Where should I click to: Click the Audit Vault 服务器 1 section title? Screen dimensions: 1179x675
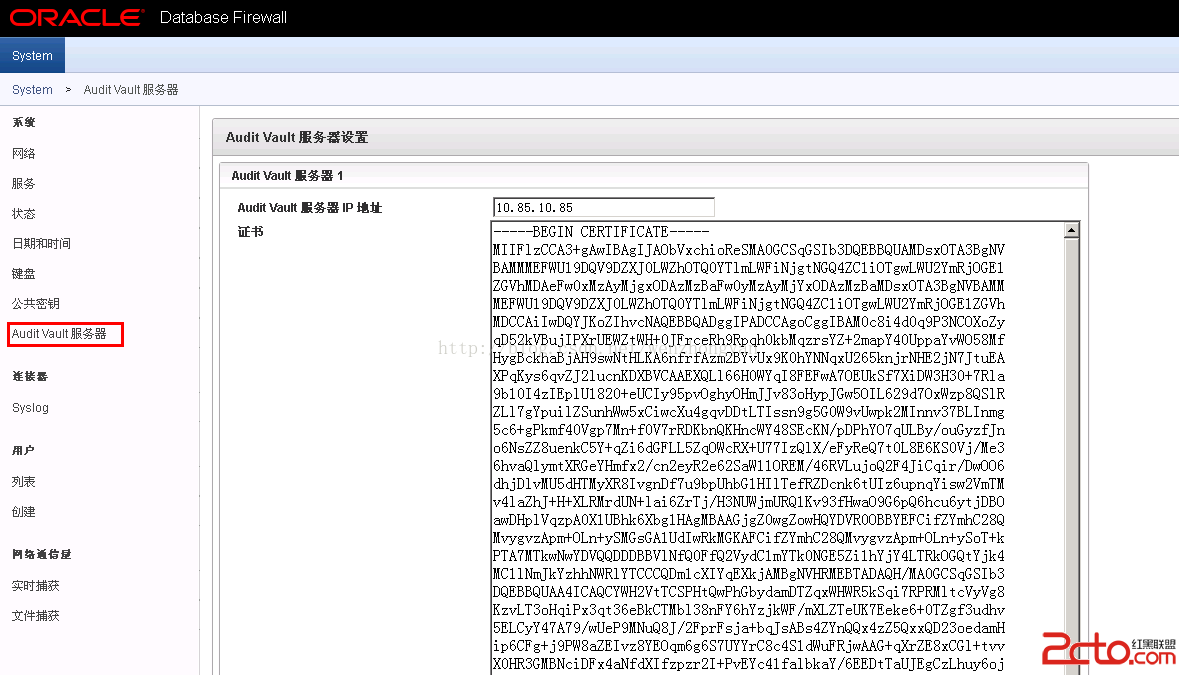(x=287, y=175)
